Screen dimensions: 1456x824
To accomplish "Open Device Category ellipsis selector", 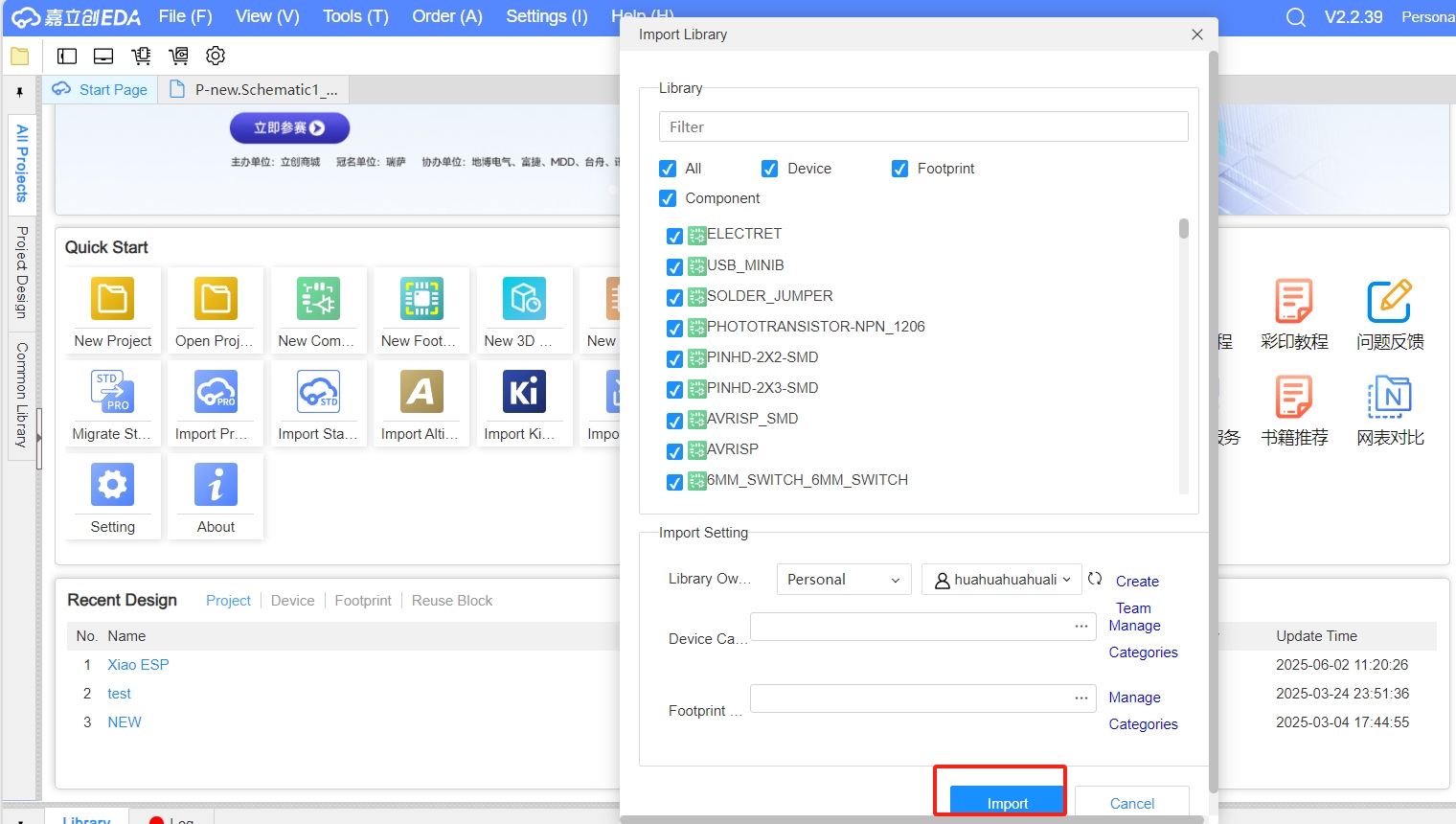I will coord(1081,626).
